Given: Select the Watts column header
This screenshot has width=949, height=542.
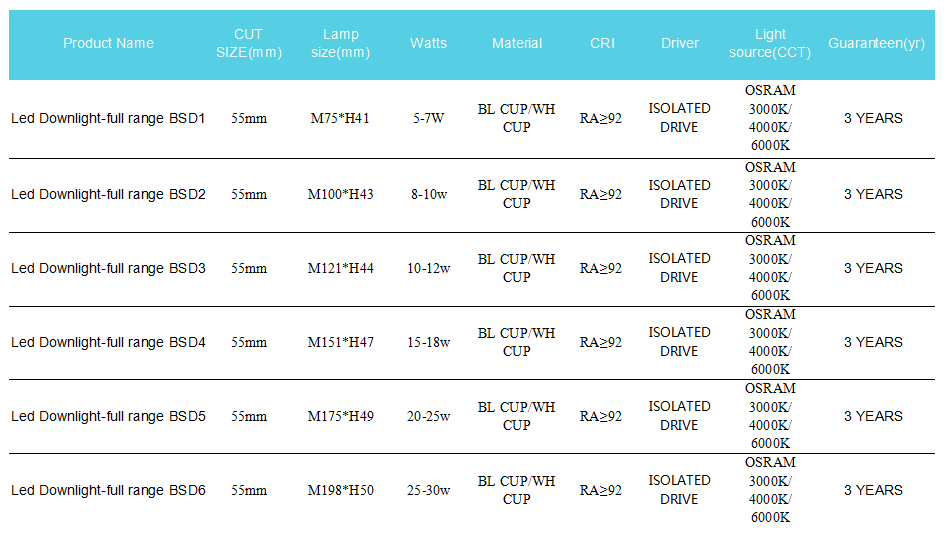Looking at the screenshot, I should tap(429, 44).
